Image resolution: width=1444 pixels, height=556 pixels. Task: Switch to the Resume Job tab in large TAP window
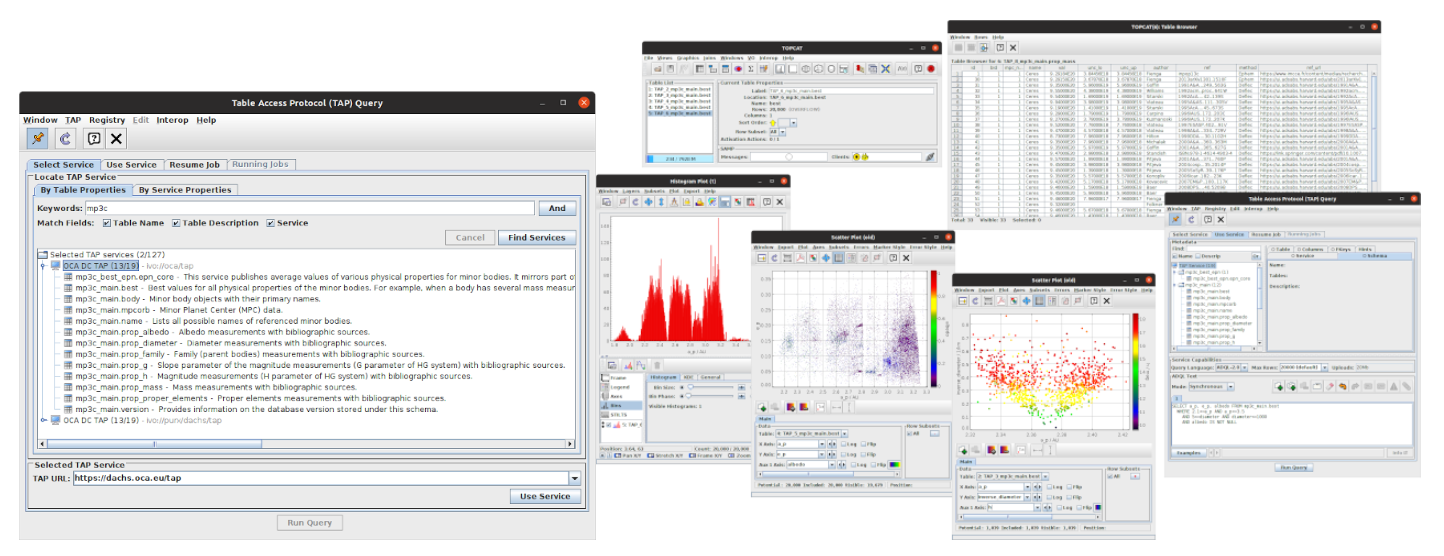(194, 165)
